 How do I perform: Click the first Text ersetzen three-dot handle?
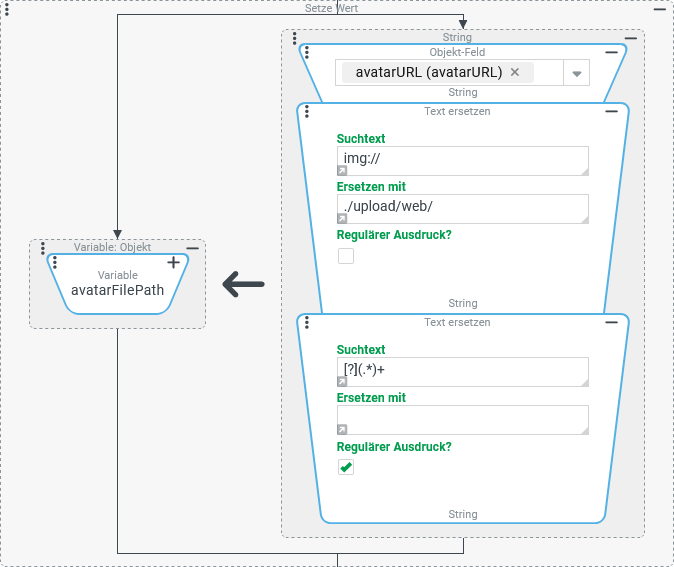click(x=307, y=111)
